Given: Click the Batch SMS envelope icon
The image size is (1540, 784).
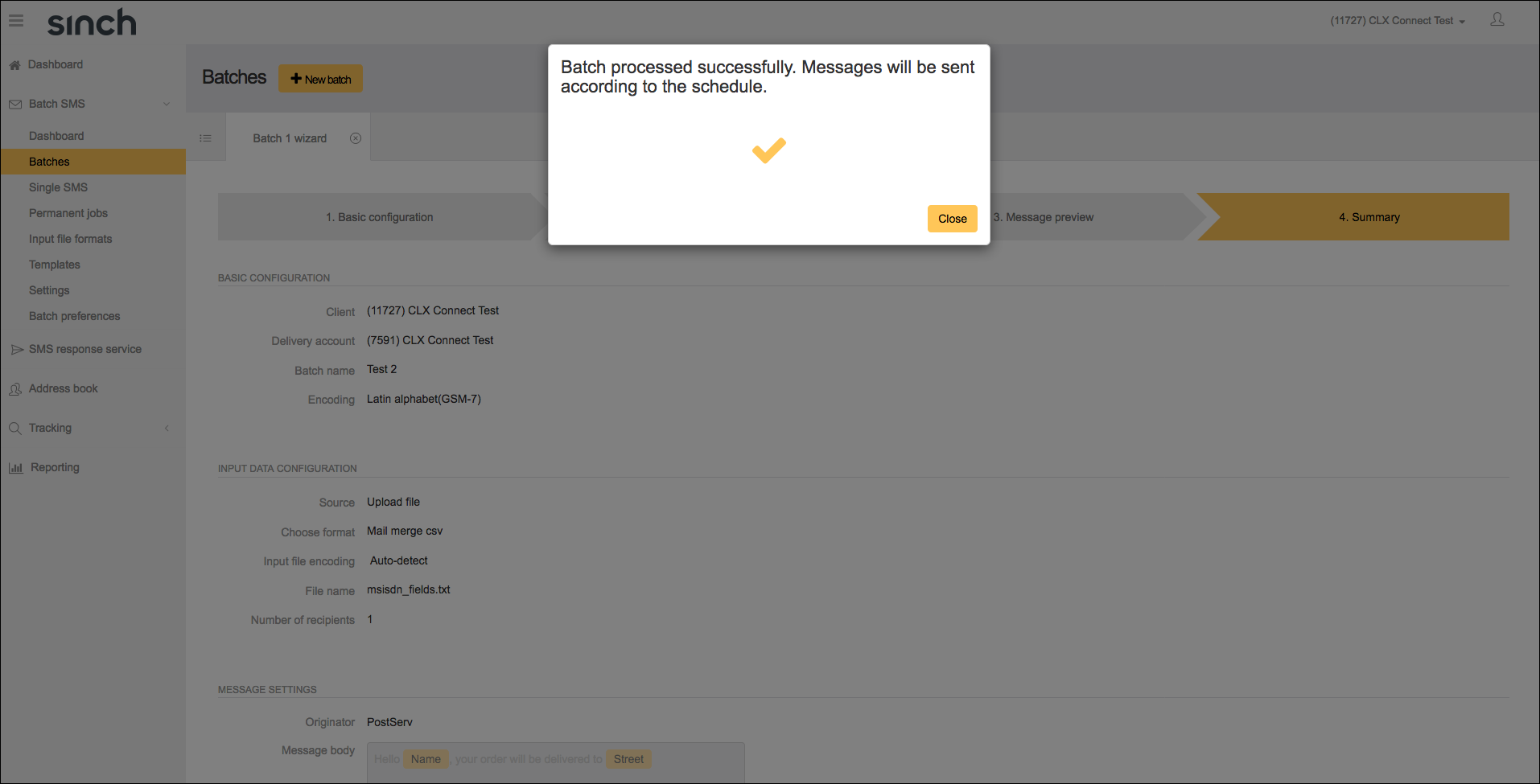Looking at the screenshot, I should (14, 103).
